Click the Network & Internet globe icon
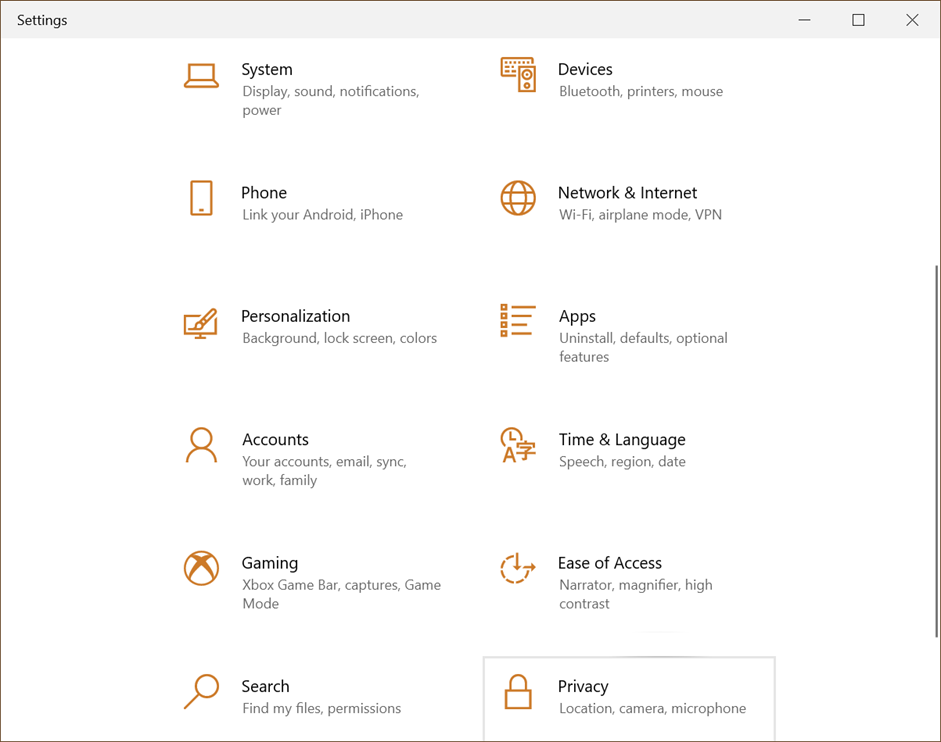The width and height of the screenshot is (941, 742). pos(518,198)
